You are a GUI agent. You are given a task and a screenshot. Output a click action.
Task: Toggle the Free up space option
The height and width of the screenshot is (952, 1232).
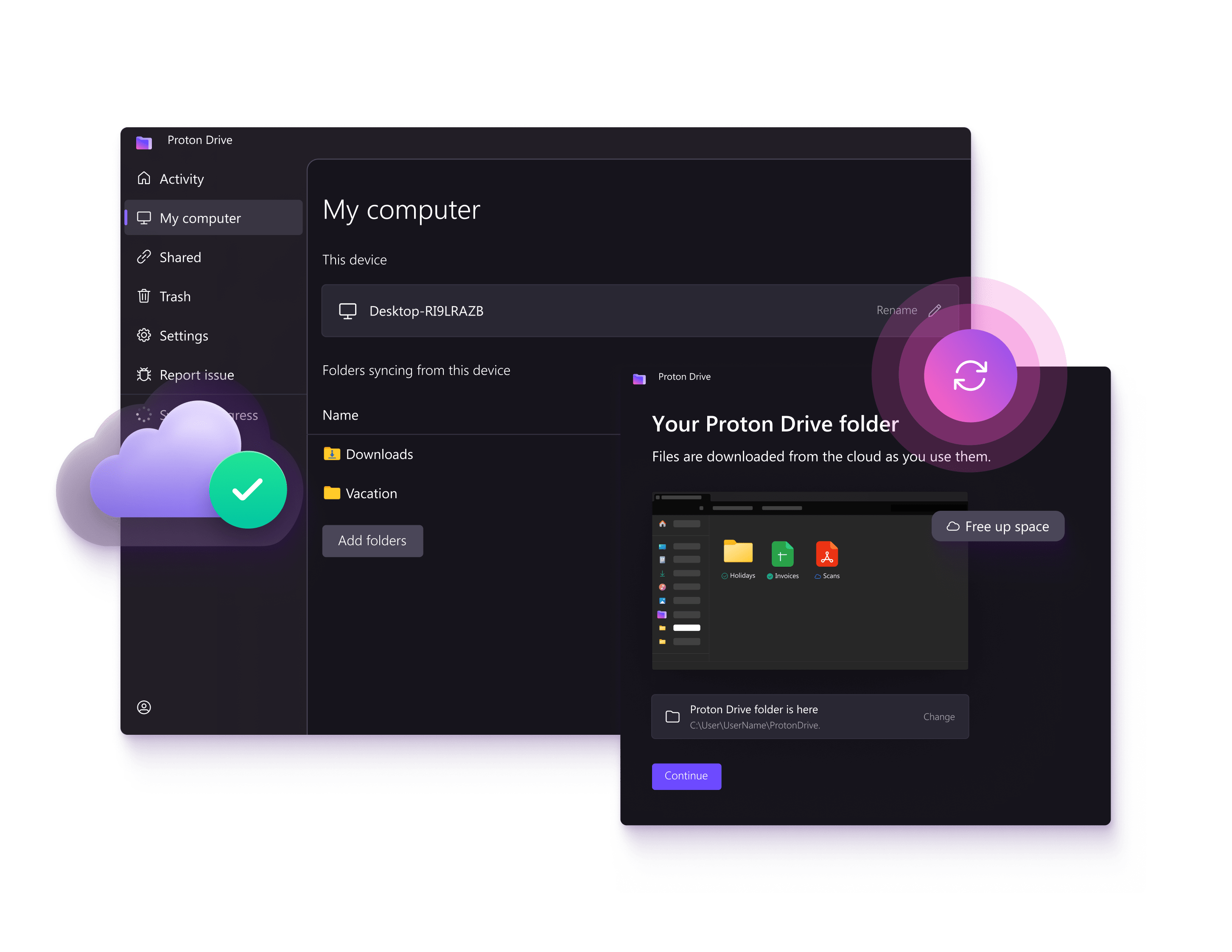[x=997, y=526]
